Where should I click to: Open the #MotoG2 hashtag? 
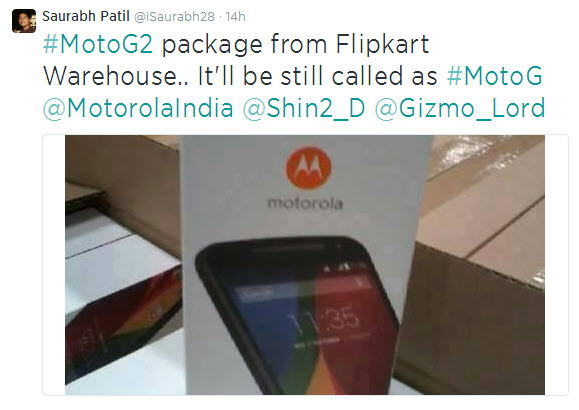[98, 44]
